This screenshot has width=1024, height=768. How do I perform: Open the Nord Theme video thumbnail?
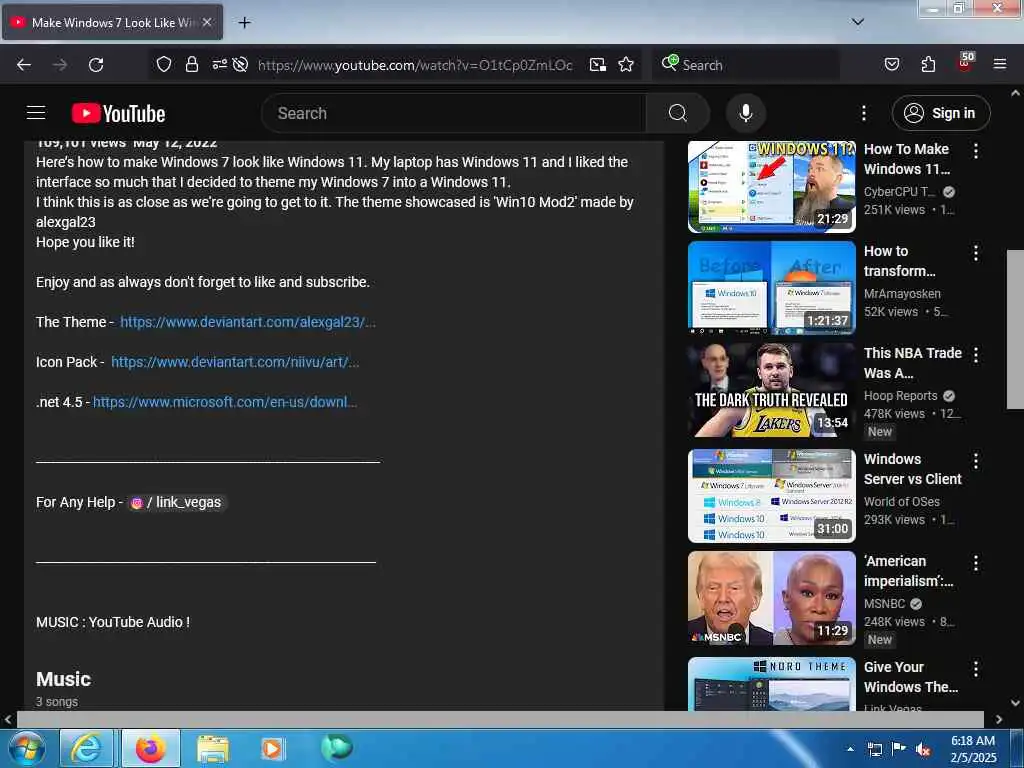point(771,684)
